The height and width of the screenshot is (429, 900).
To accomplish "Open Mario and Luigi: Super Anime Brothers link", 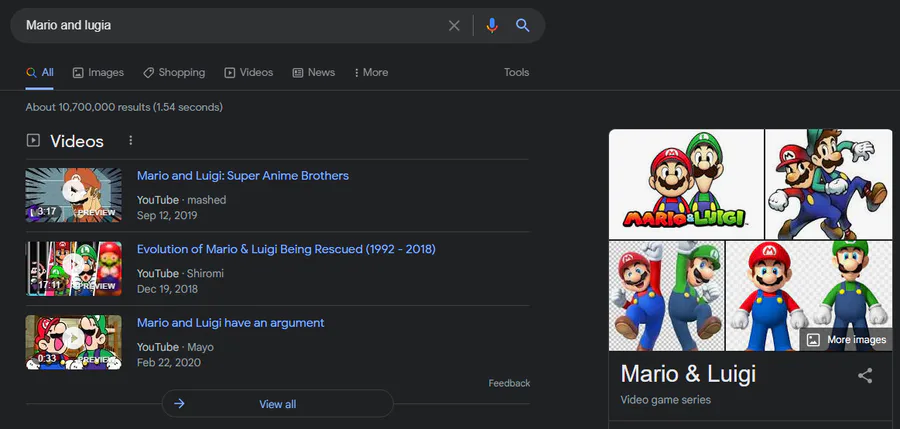I will pyautogui.click(x=243, y=176).
